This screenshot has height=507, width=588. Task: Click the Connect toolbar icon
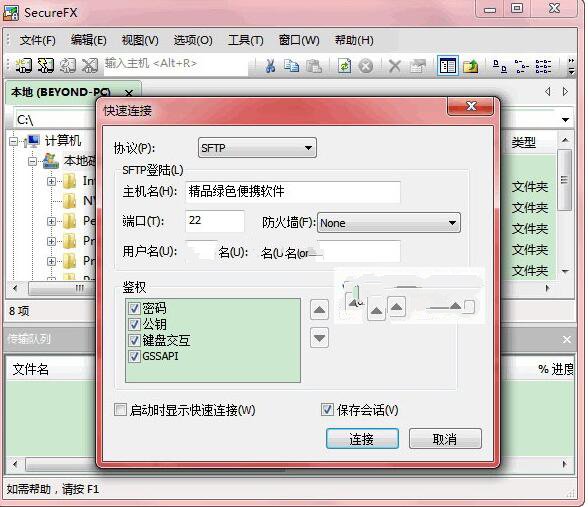tap(23, 66)
